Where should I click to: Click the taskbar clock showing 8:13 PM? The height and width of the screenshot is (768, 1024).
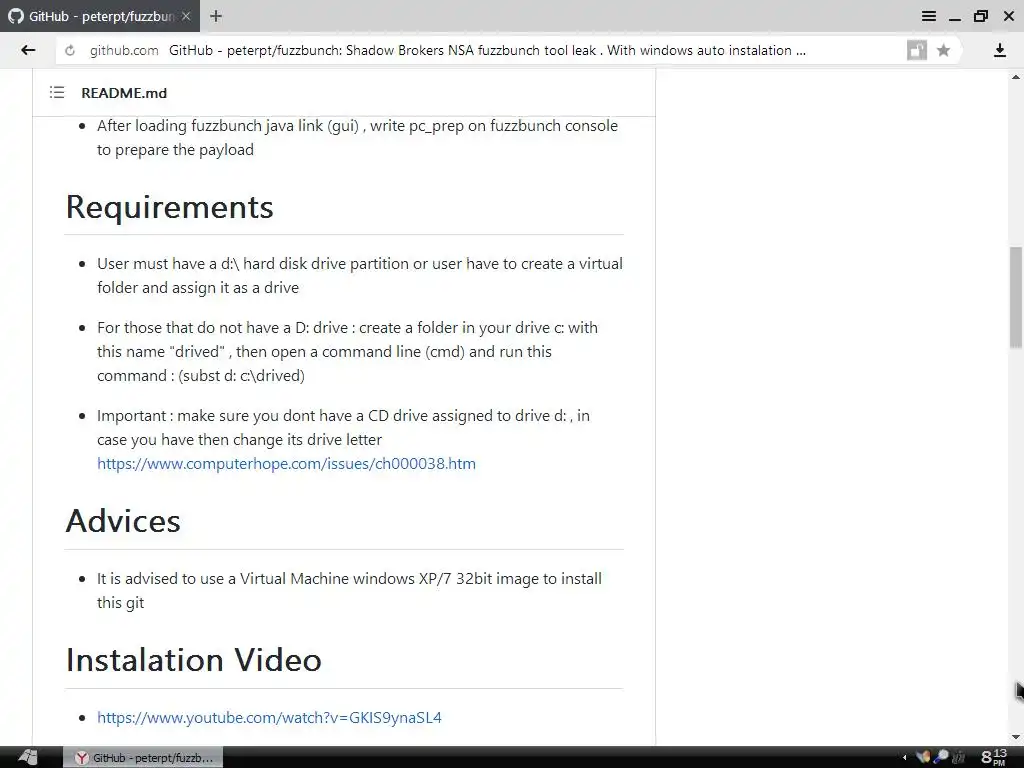tap(994, 757)
